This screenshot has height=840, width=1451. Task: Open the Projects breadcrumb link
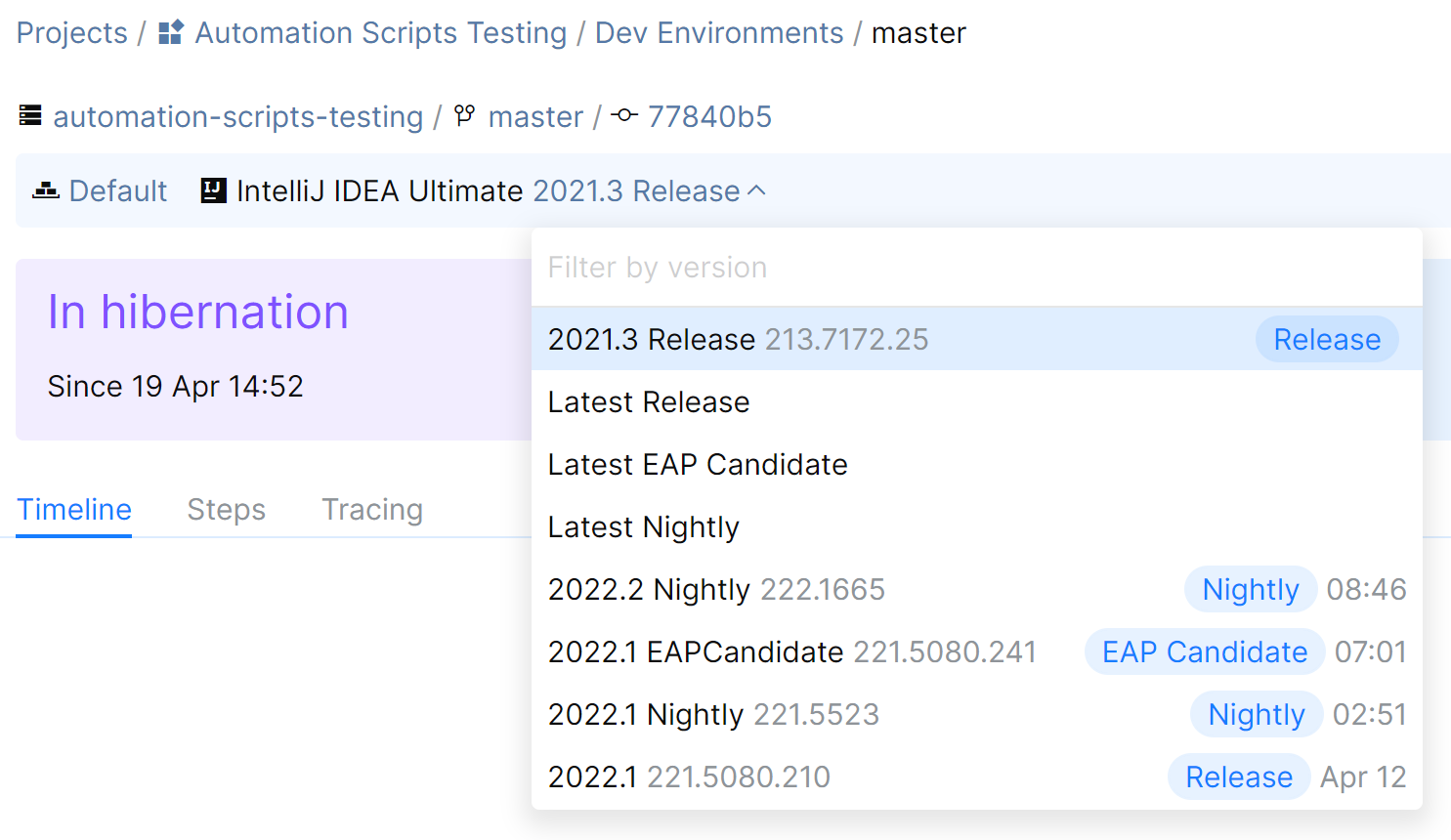coord(72,32)
